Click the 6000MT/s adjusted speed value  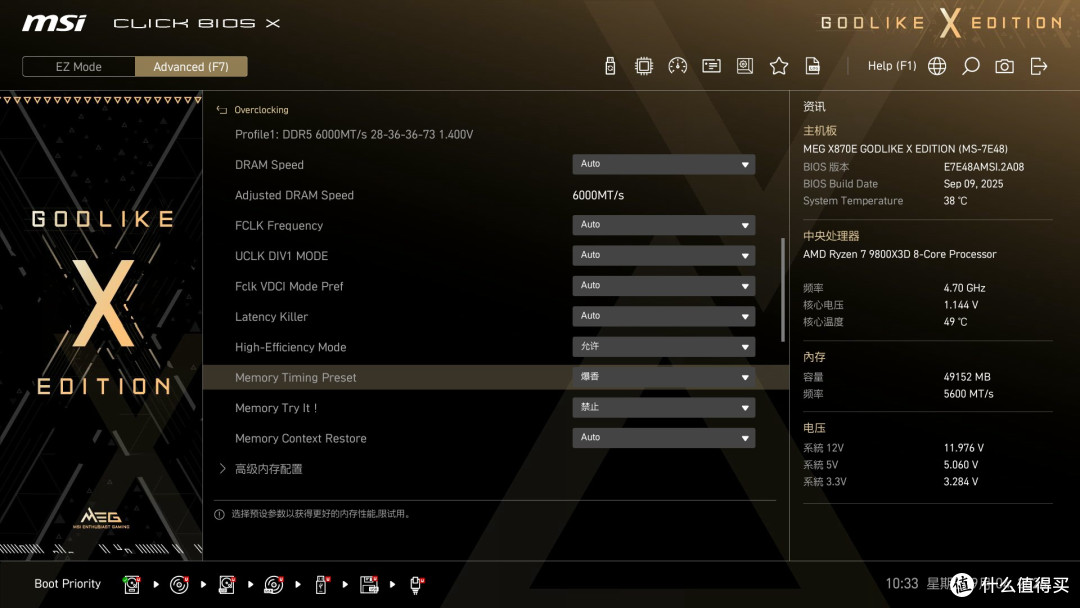coord(598,195)
